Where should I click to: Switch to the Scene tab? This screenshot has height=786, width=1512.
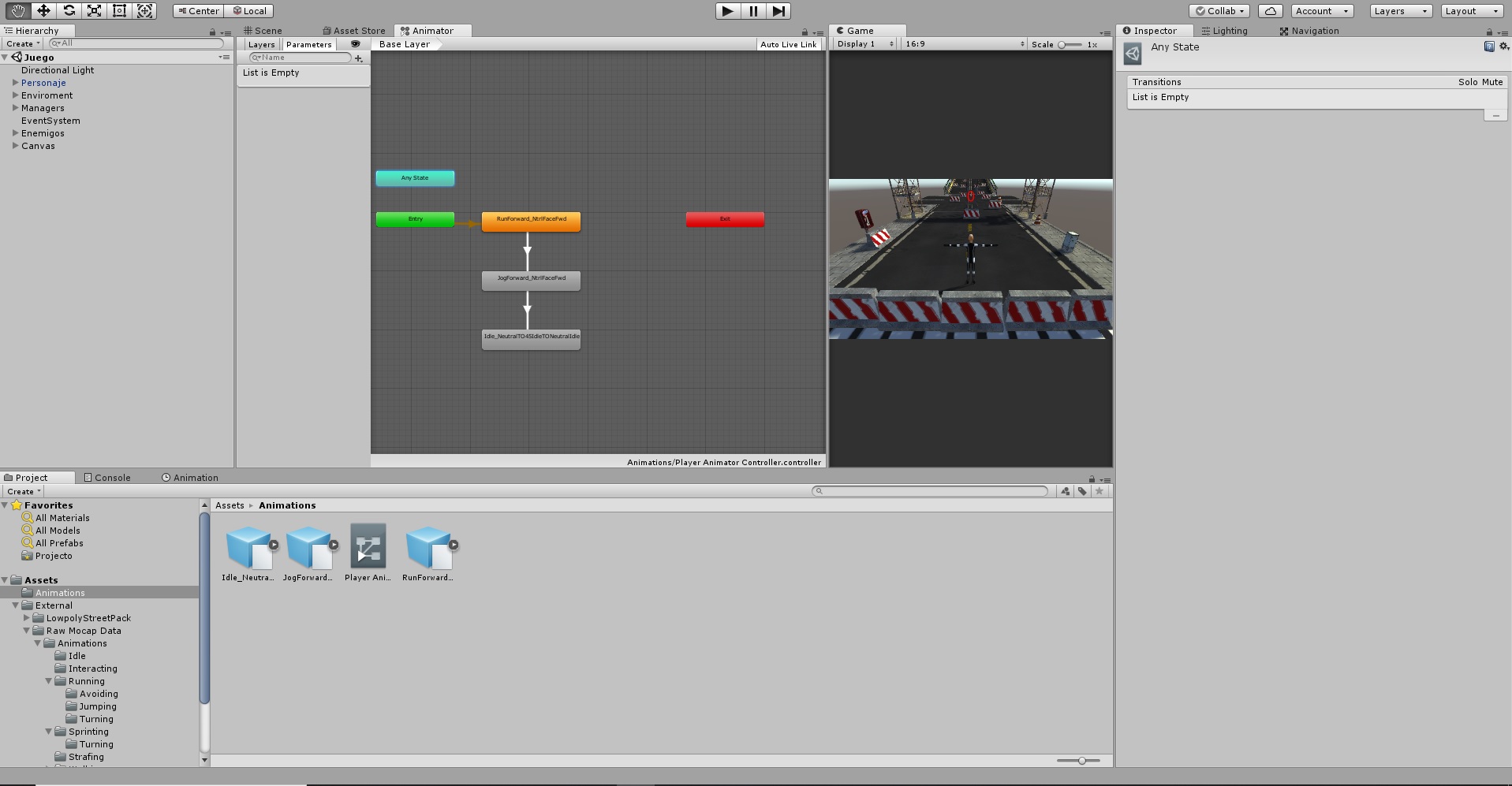(263, 31)
